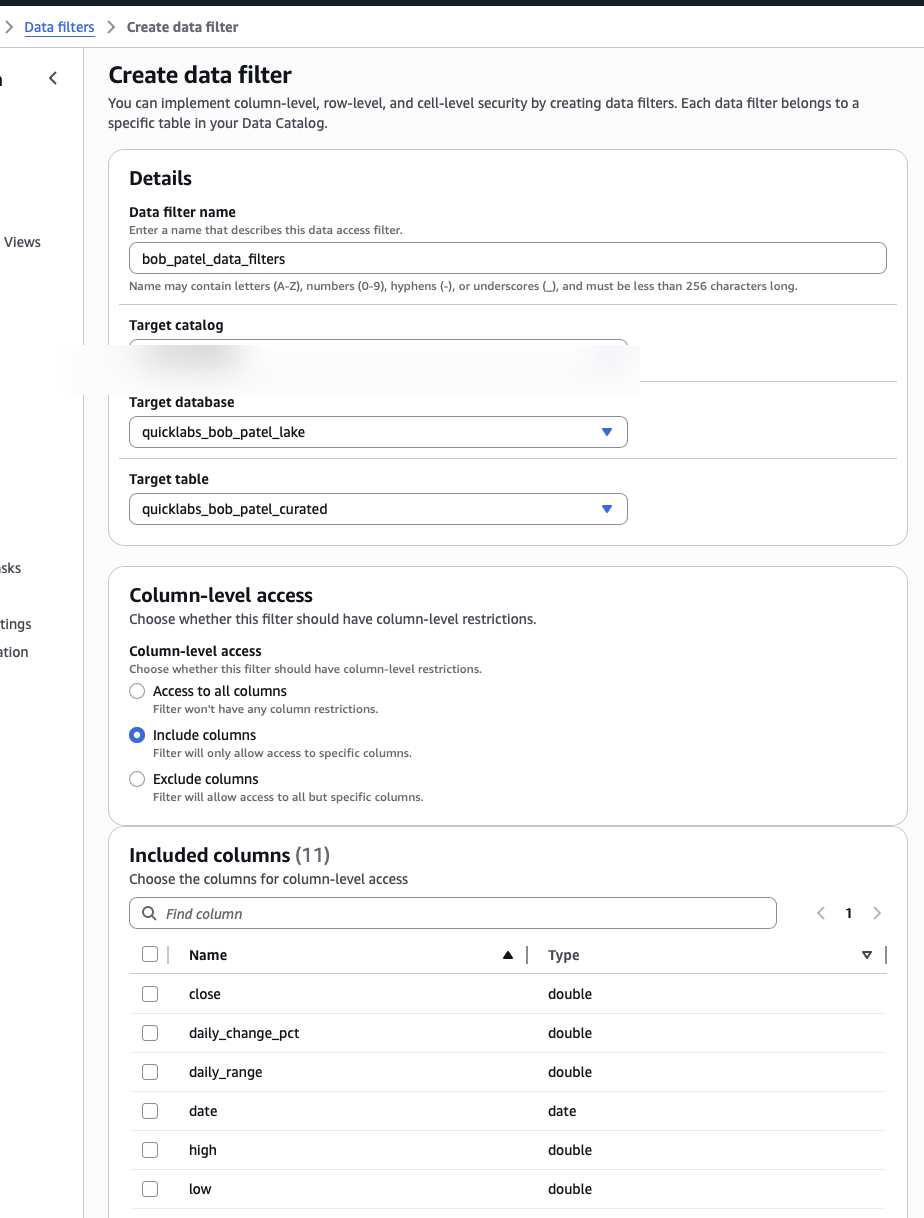Check the daily_change_pct column checkbox
Screen dimensions: 924x1218
coord(150,1033)
